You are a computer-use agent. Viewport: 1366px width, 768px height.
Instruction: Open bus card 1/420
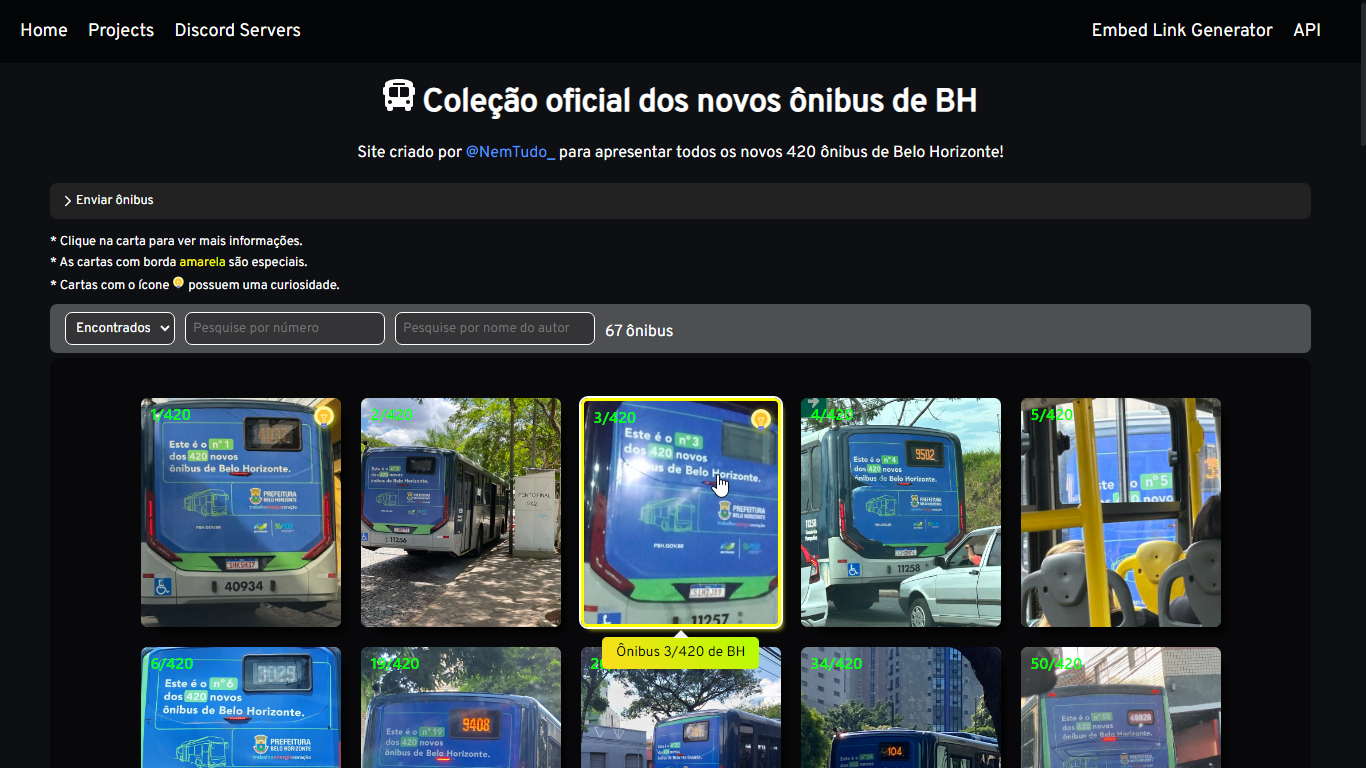coord(241,512)
